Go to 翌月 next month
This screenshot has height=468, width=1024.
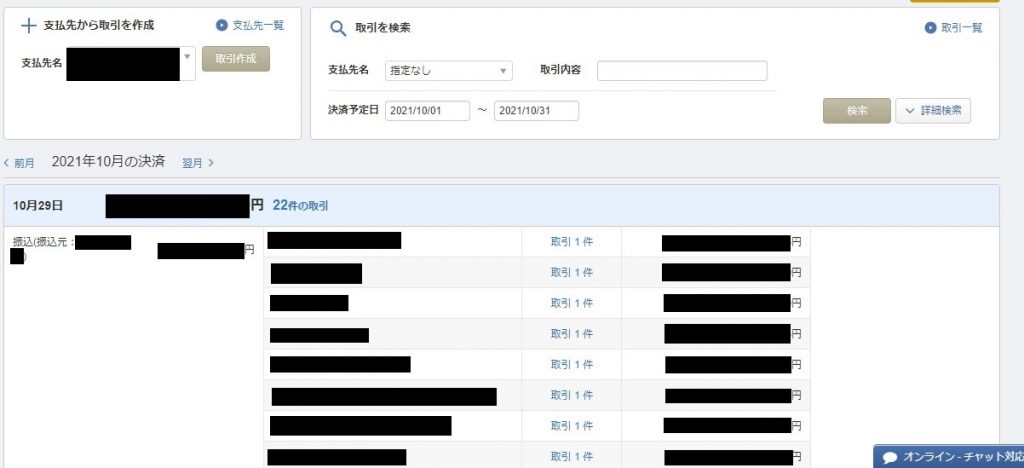pos(197,162)
